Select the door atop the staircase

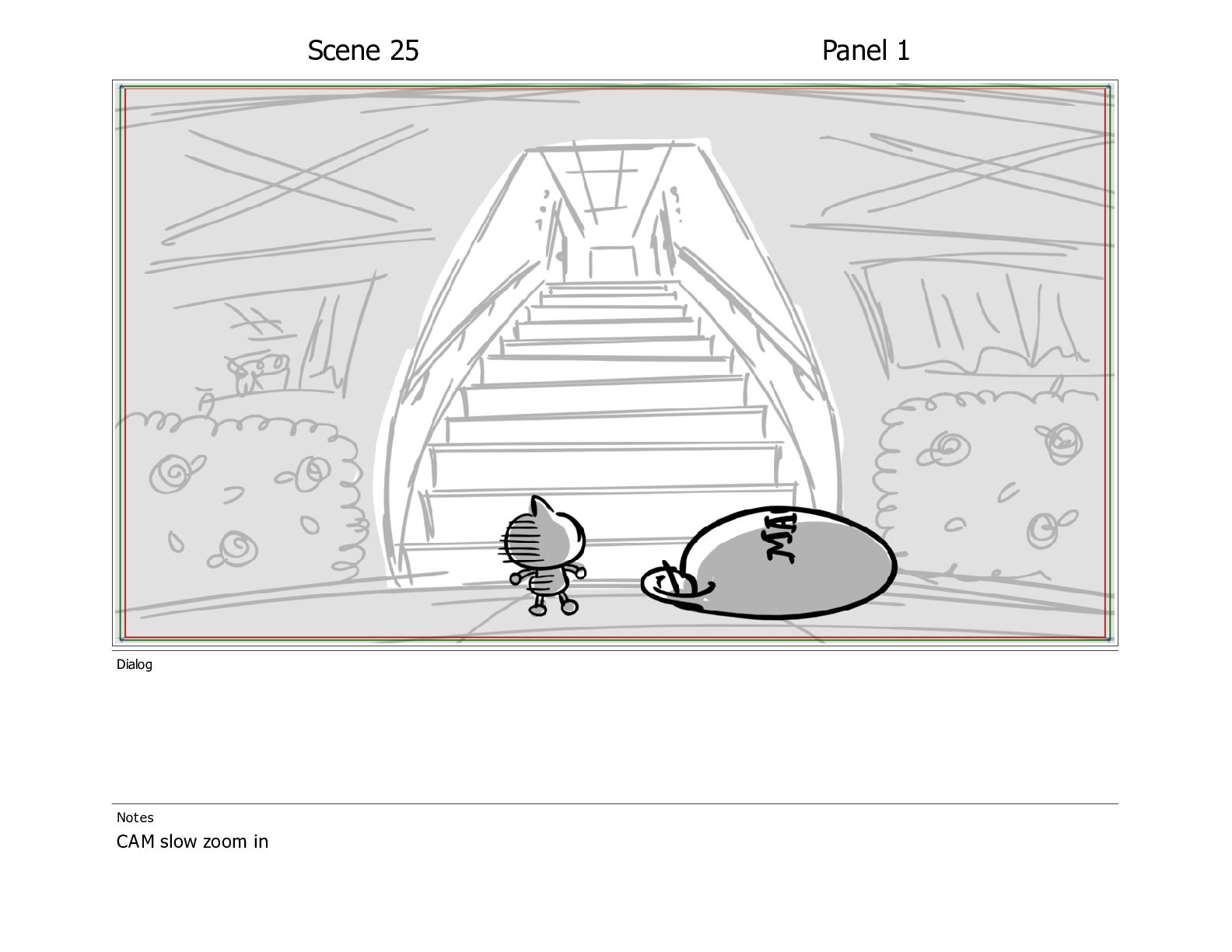coord(612,263)
